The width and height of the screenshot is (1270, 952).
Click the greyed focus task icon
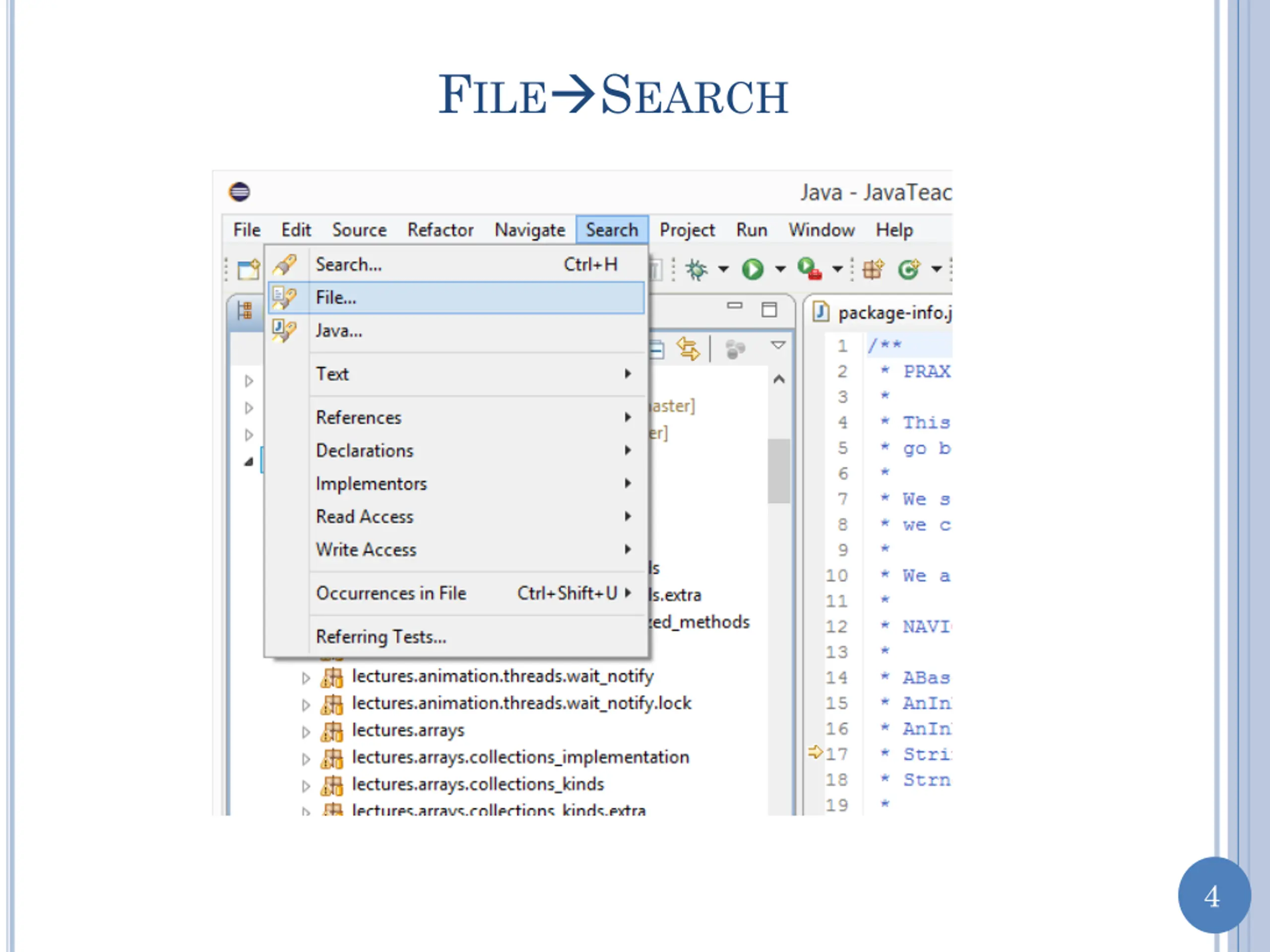pyautogui.click(x=735, y=349)
